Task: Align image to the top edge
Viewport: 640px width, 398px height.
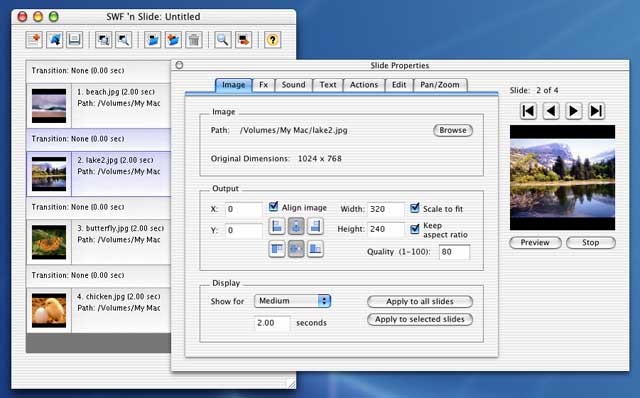Action: [277, 249]
